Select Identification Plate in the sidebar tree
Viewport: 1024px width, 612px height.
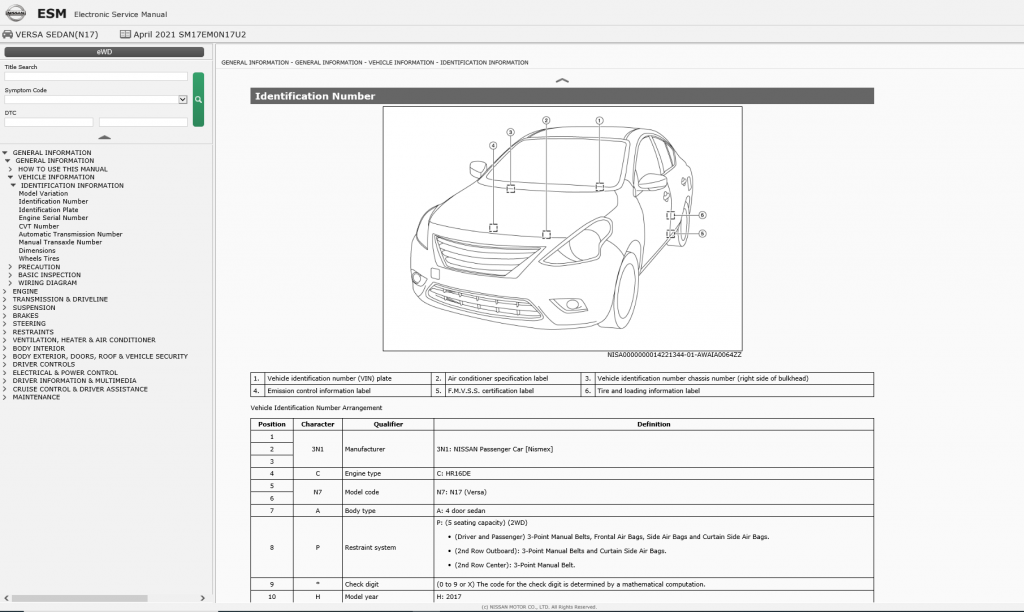pyautogui.click(x=47, y=210)
